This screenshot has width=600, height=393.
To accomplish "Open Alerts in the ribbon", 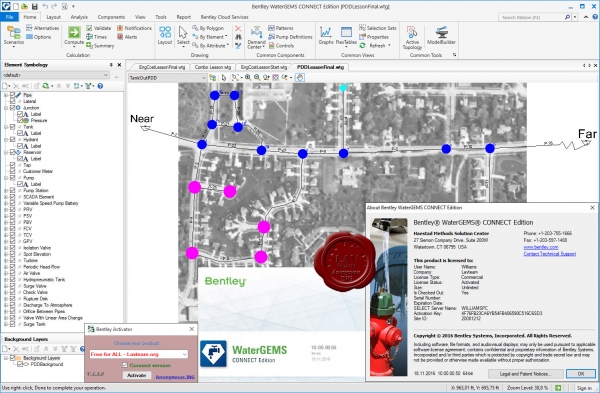I will point(127,37).
